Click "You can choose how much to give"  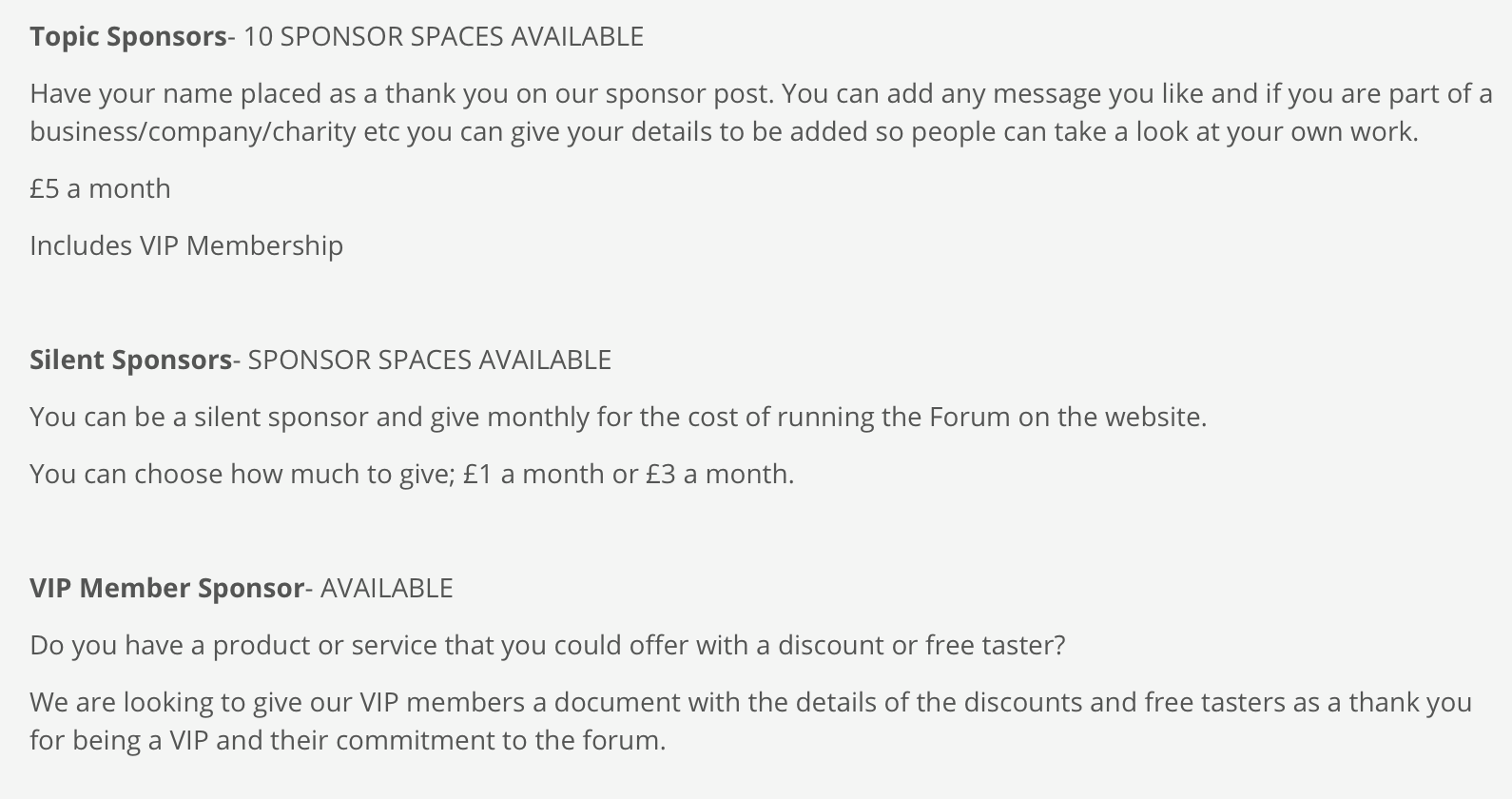(242, 475)
